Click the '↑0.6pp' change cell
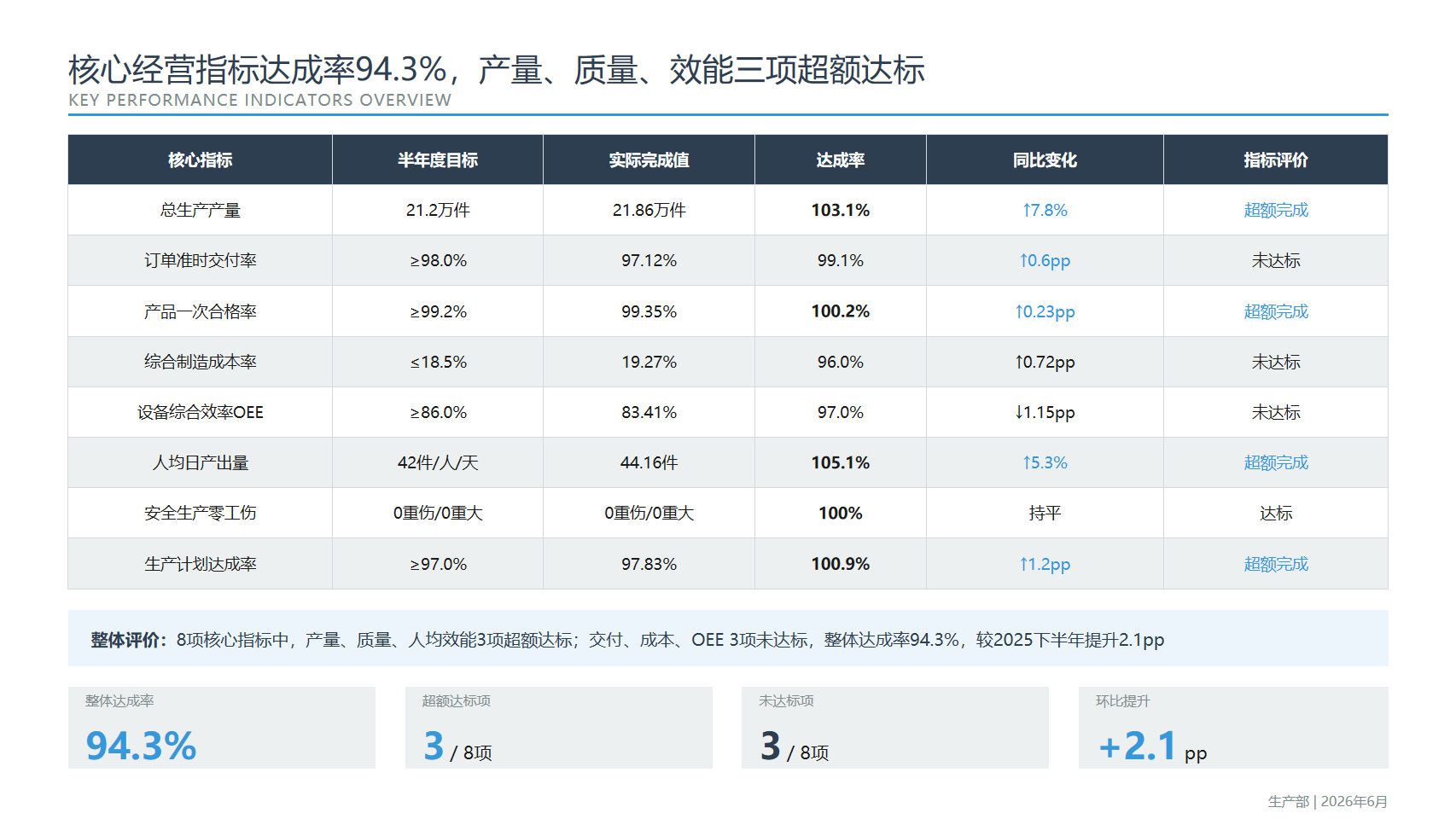This screenshot has width=1456, height=819. tap(1045, 260)
